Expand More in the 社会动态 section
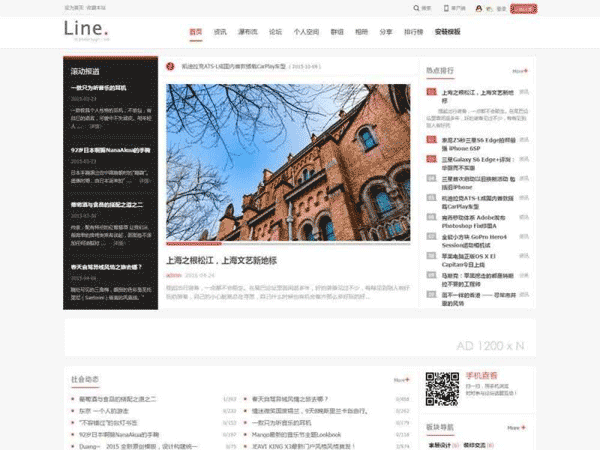 [400, 380]
